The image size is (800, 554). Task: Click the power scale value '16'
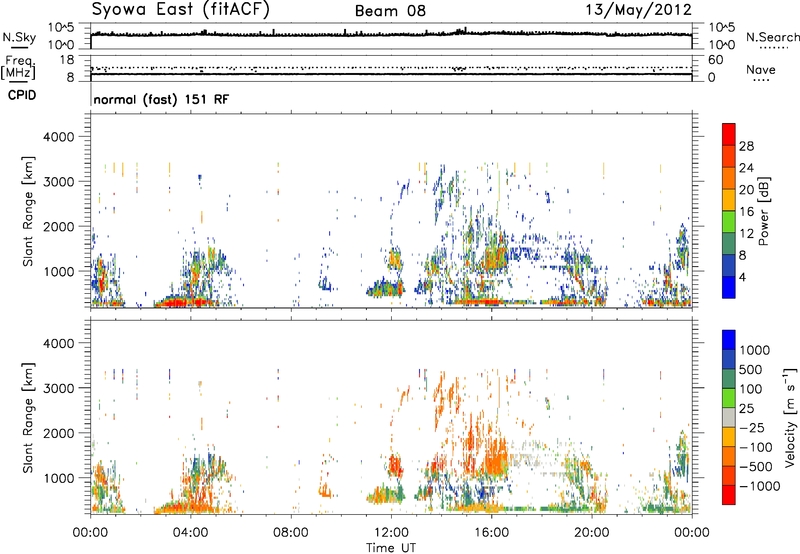coord(746,212)
